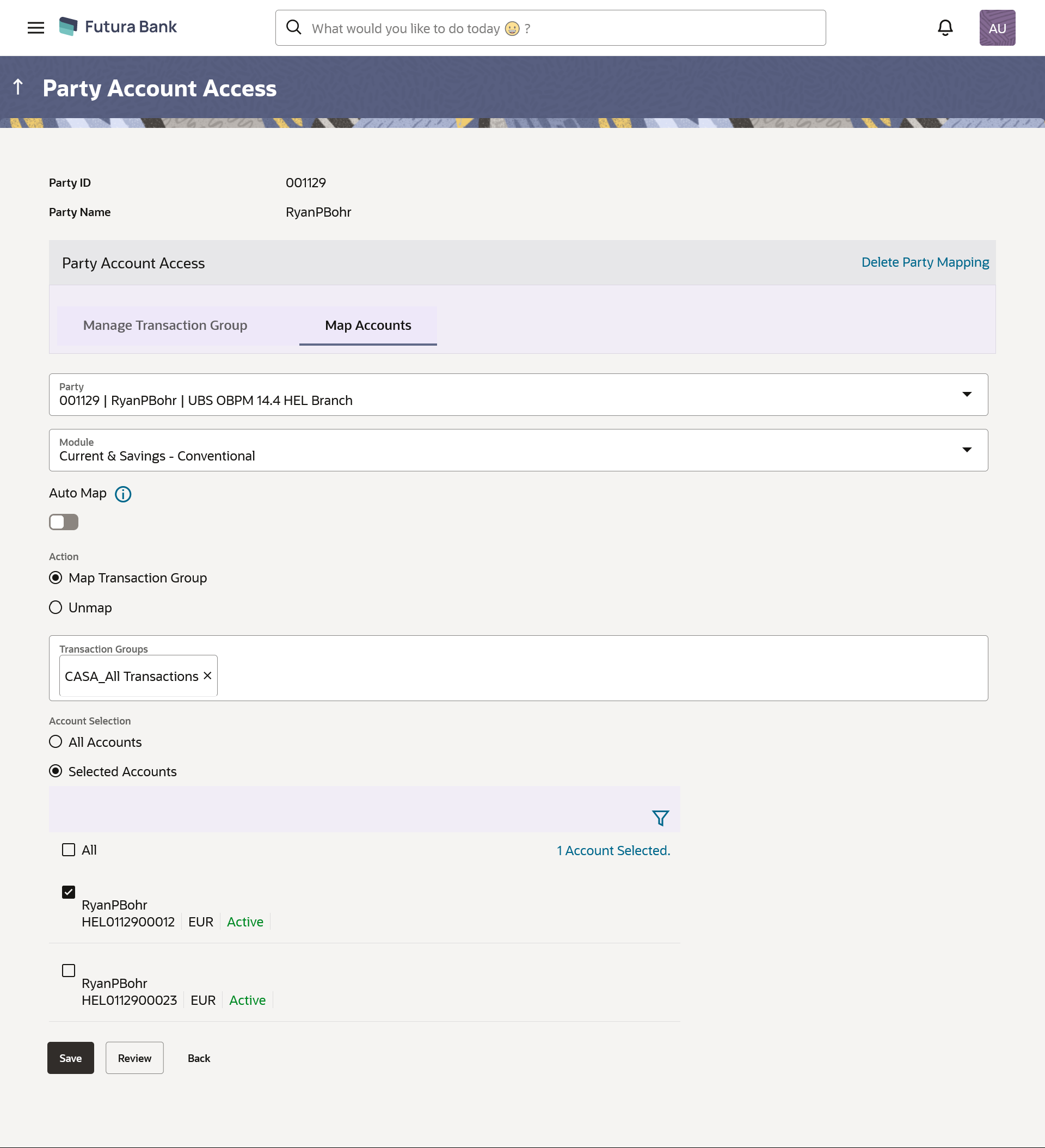Expand the Module dropdown
This screenshot has width=1045, height=1148.
coord(967,450)
